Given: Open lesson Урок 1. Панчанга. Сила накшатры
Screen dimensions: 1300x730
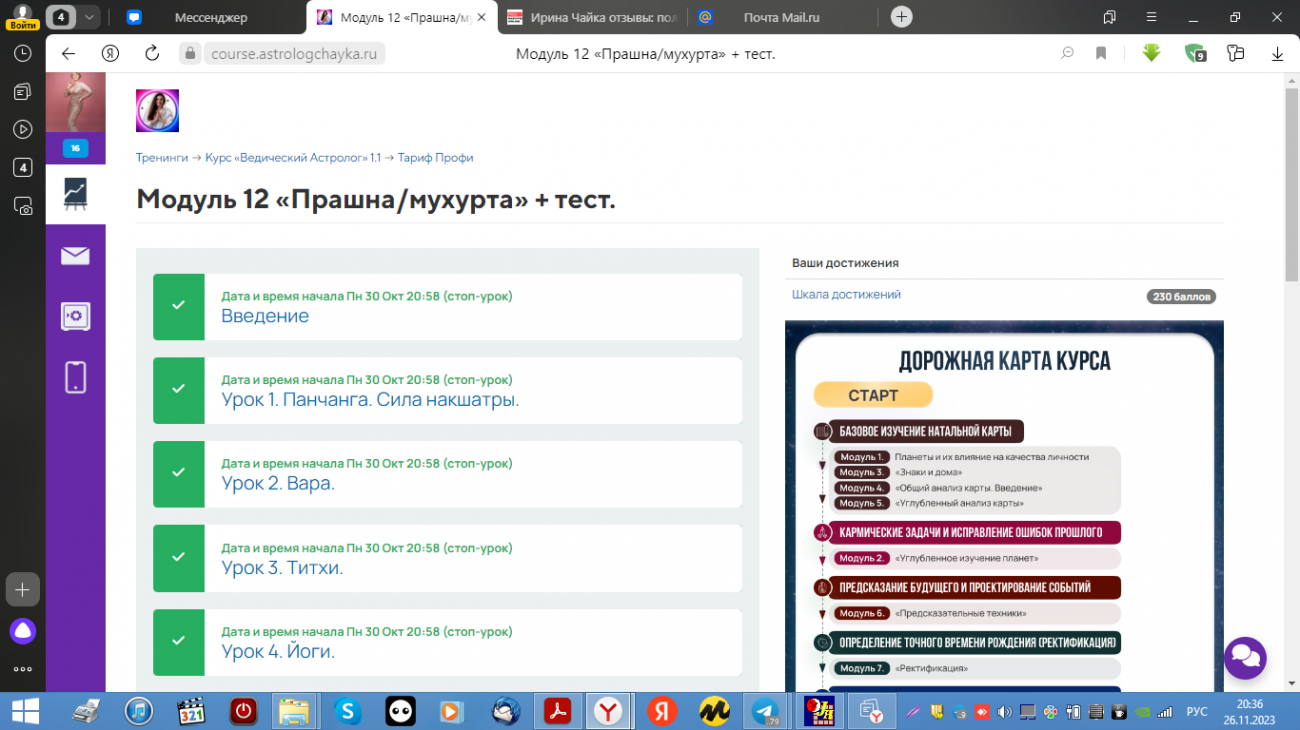Looking at the screenshot, I should pos(370,400).
